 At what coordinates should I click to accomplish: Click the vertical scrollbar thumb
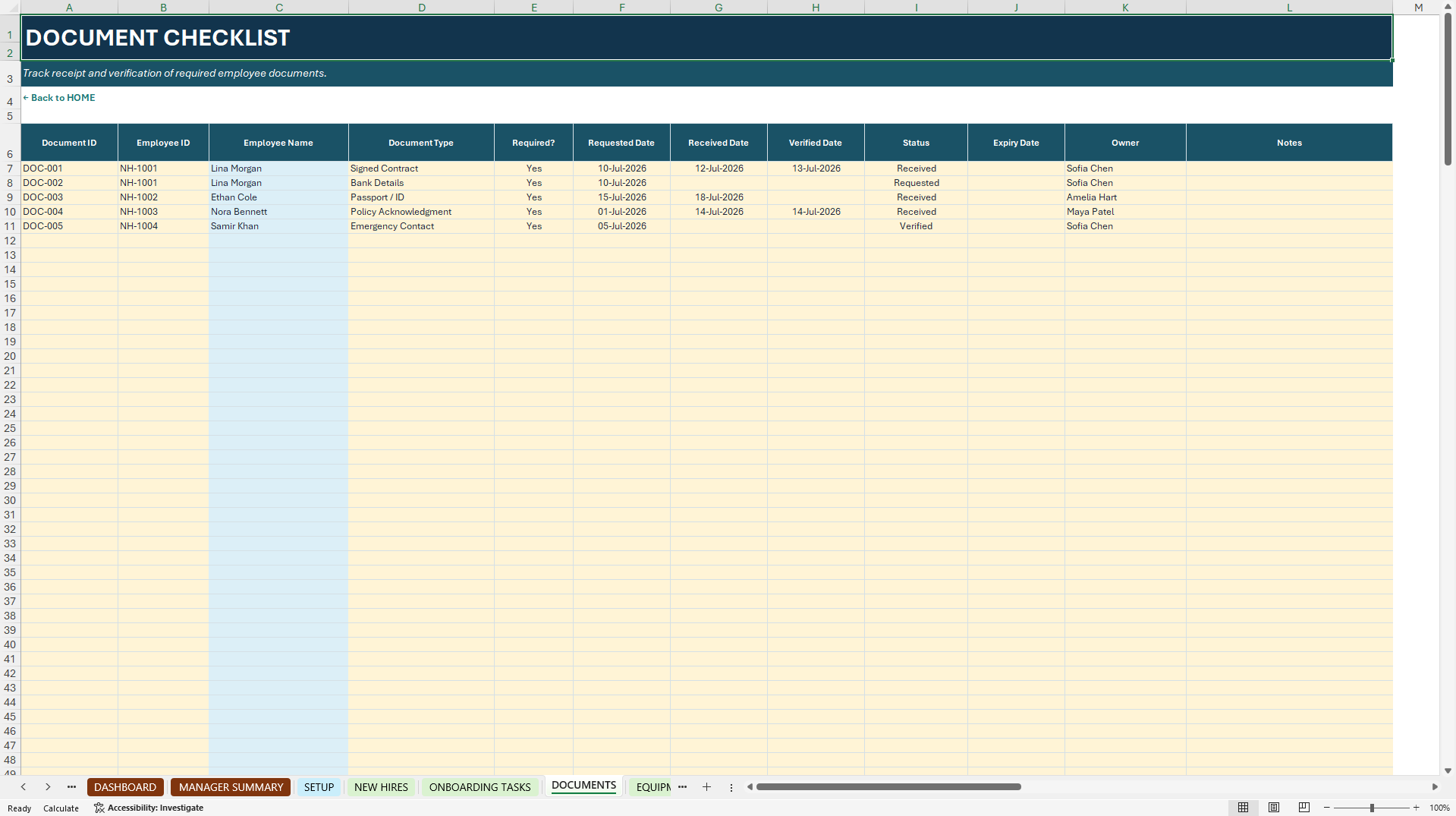1448,90
